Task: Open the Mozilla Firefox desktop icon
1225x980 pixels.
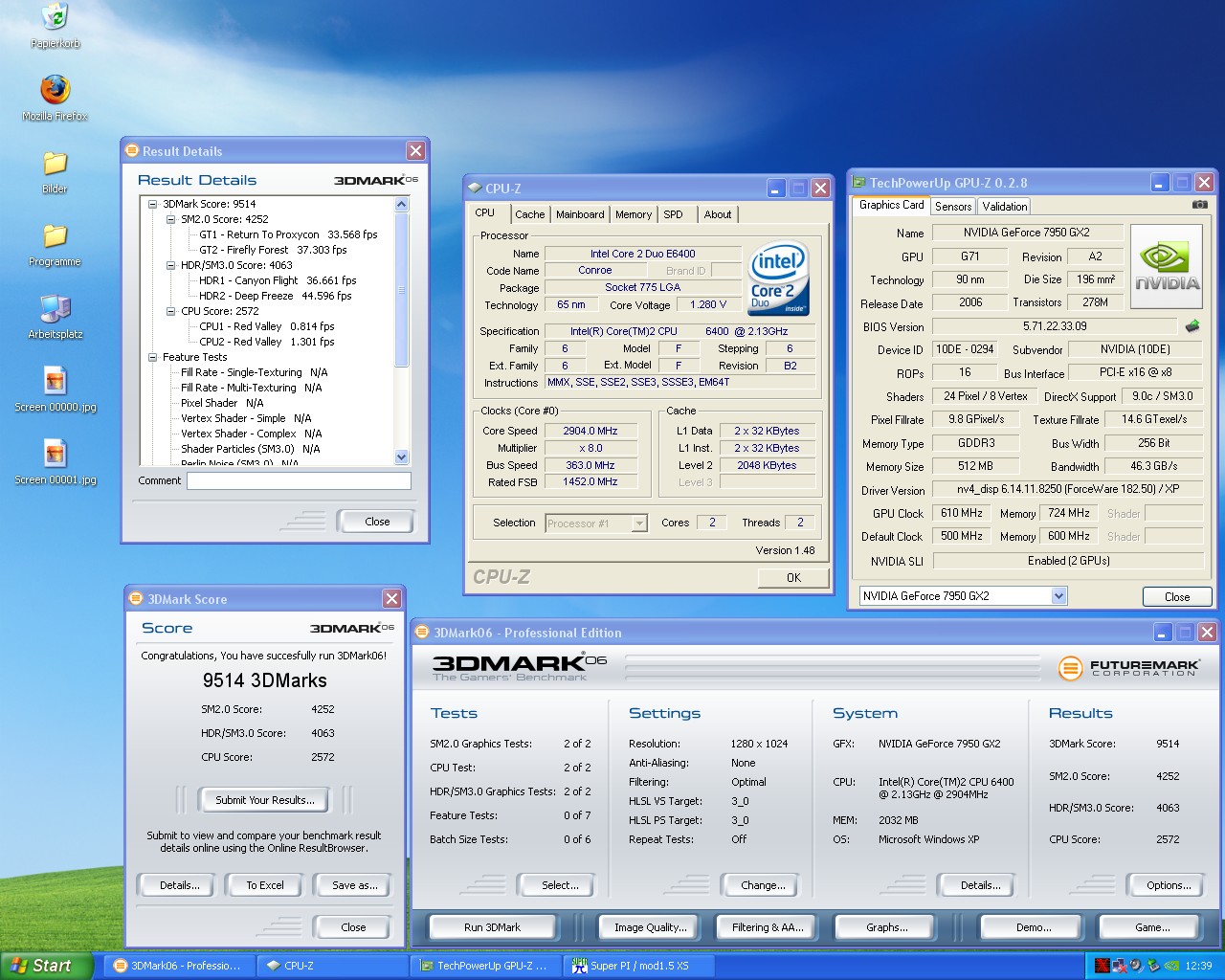Action: coord(56,91)
